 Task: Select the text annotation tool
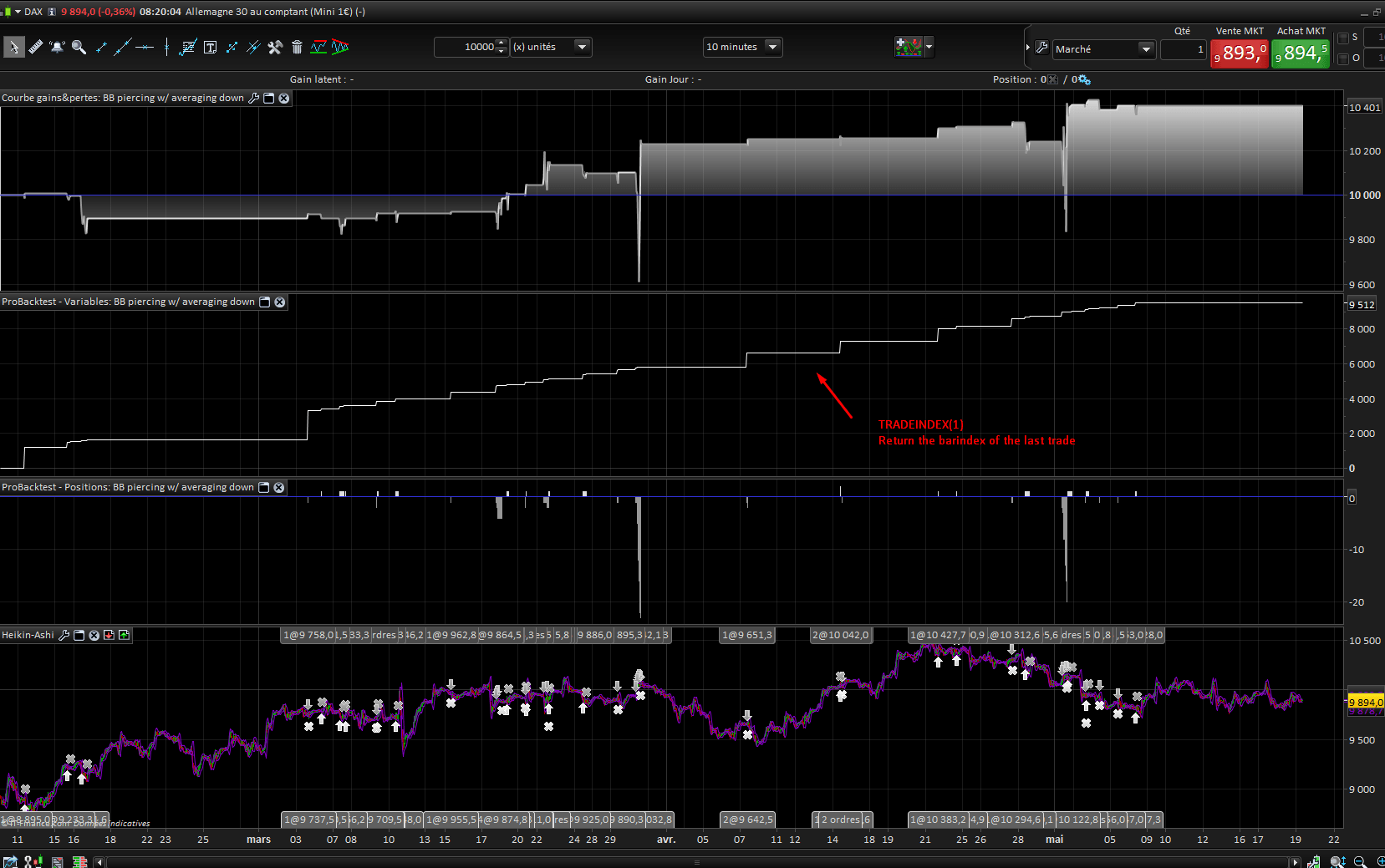point(210,47)
